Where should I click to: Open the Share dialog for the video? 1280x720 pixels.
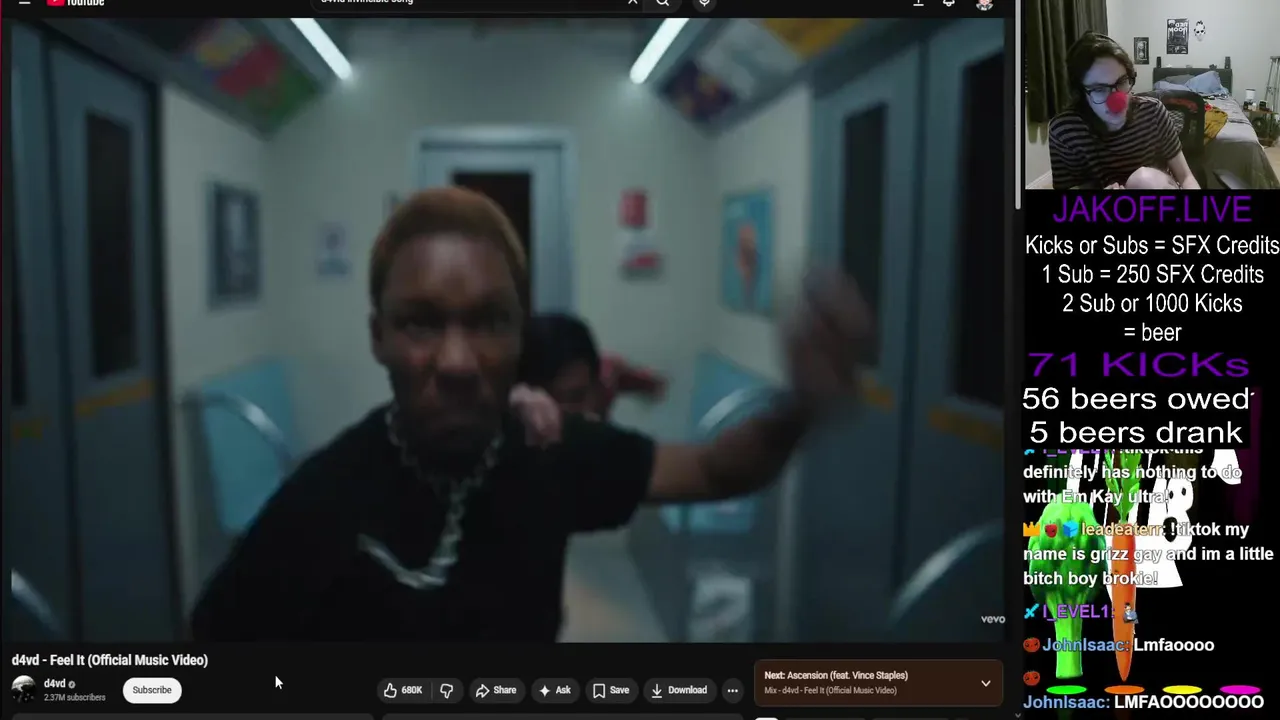tap(496, 690)
